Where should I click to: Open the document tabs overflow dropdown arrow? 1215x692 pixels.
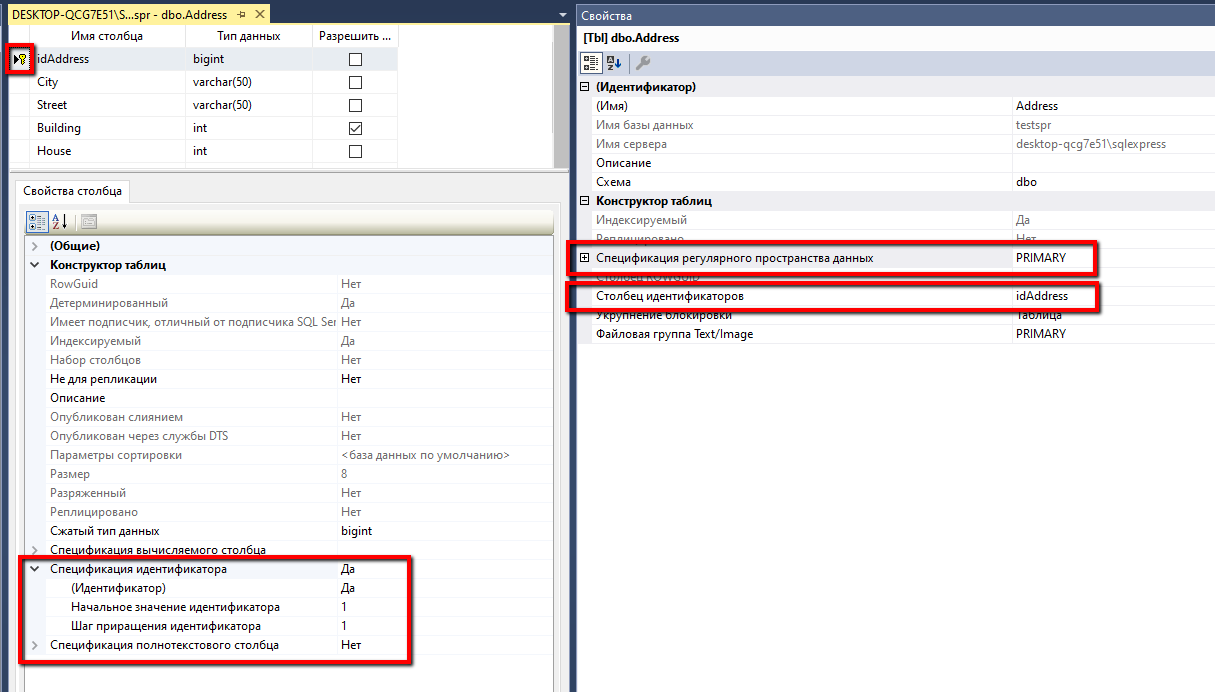tap(564, 15)
